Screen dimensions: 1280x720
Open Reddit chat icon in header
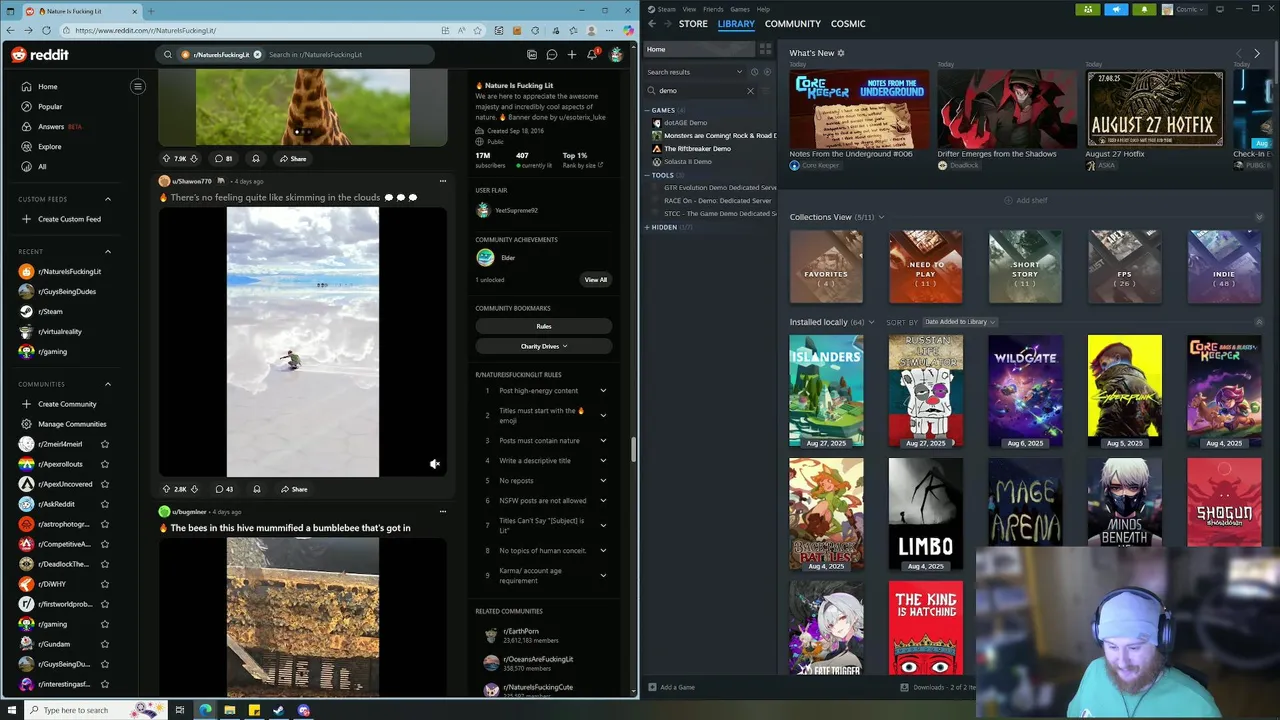552,55
